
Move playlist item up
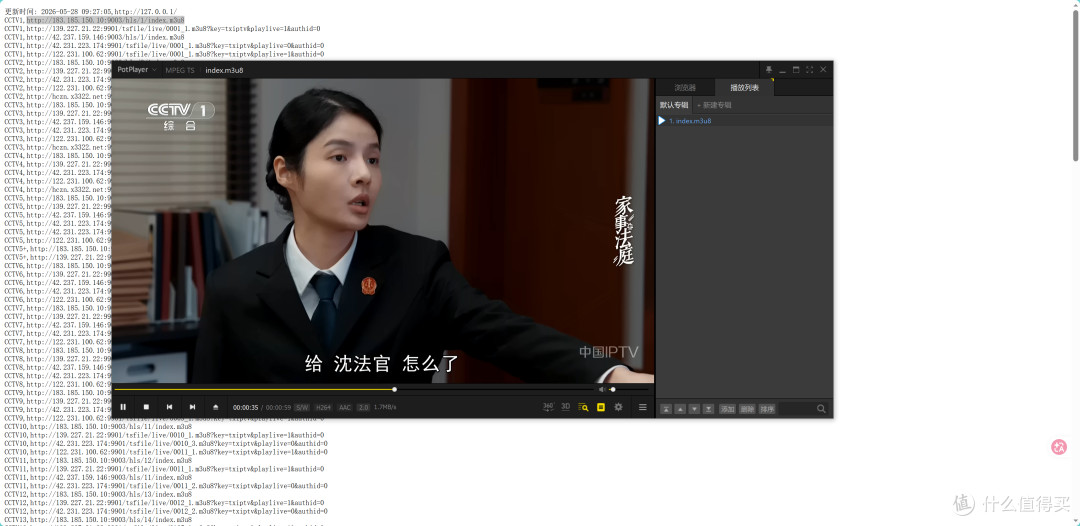coord(681,409)
